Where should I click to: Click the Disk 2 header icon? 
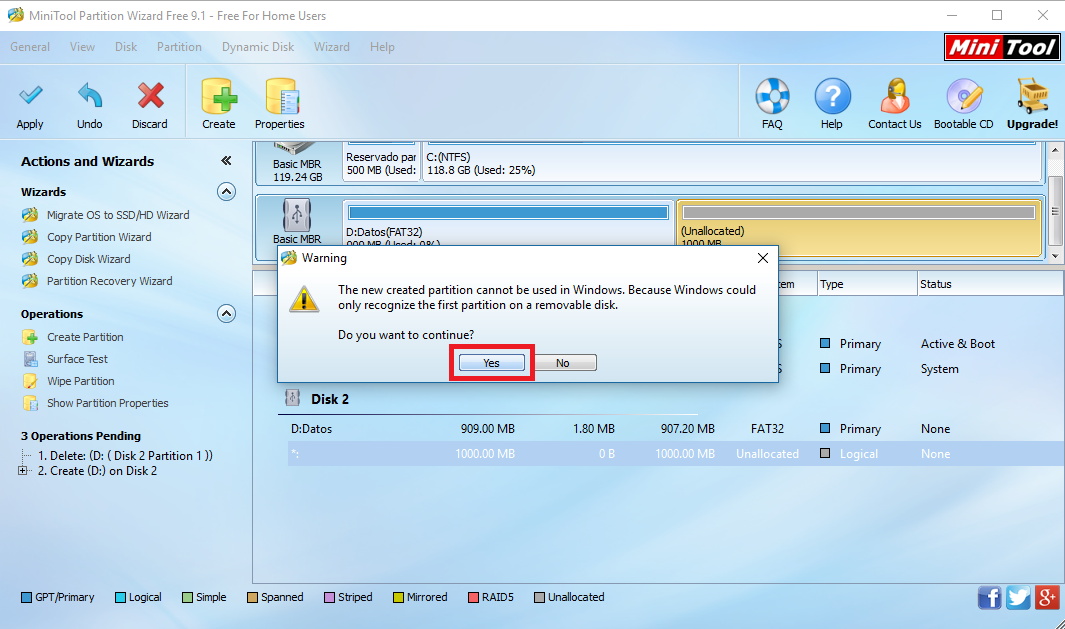point(293,398)
